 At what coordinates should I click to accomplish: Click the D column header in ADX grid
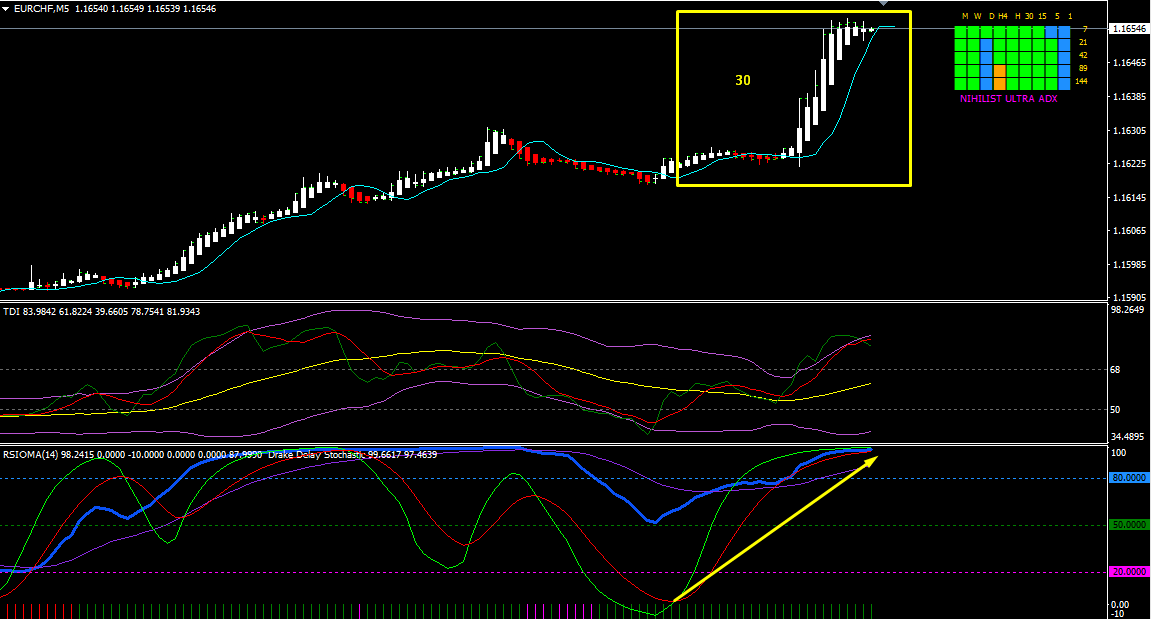click(992, 16)
